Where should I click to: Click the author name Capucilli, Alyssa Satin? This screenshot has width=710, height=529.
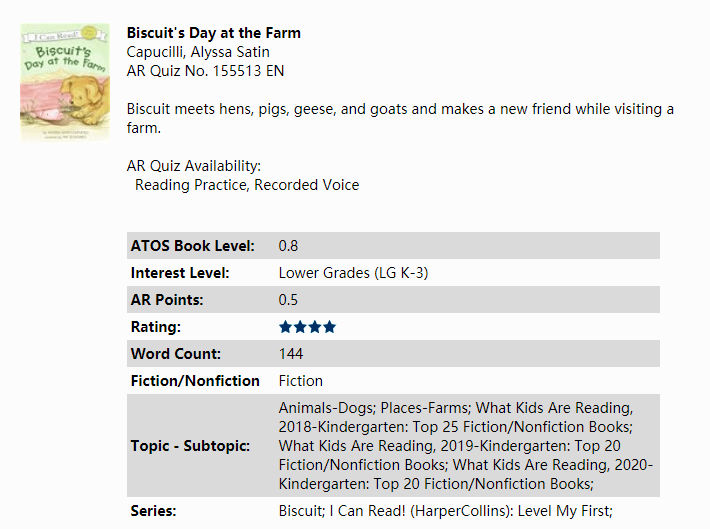tap(198, 52)
